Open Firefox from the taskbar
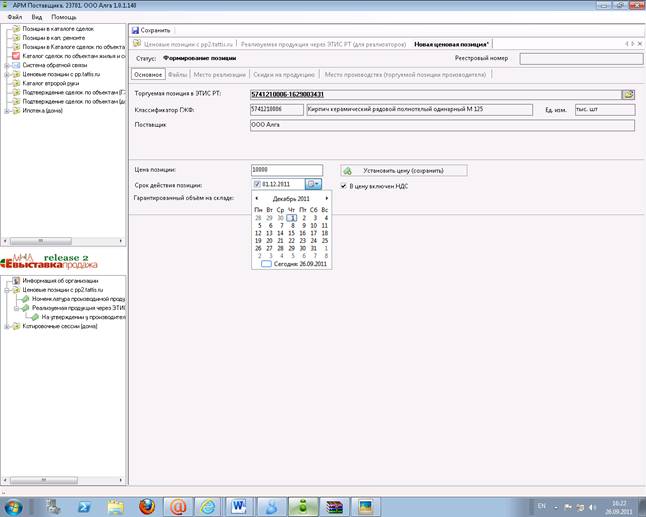646x517 pixels. [x=147, y=507]
